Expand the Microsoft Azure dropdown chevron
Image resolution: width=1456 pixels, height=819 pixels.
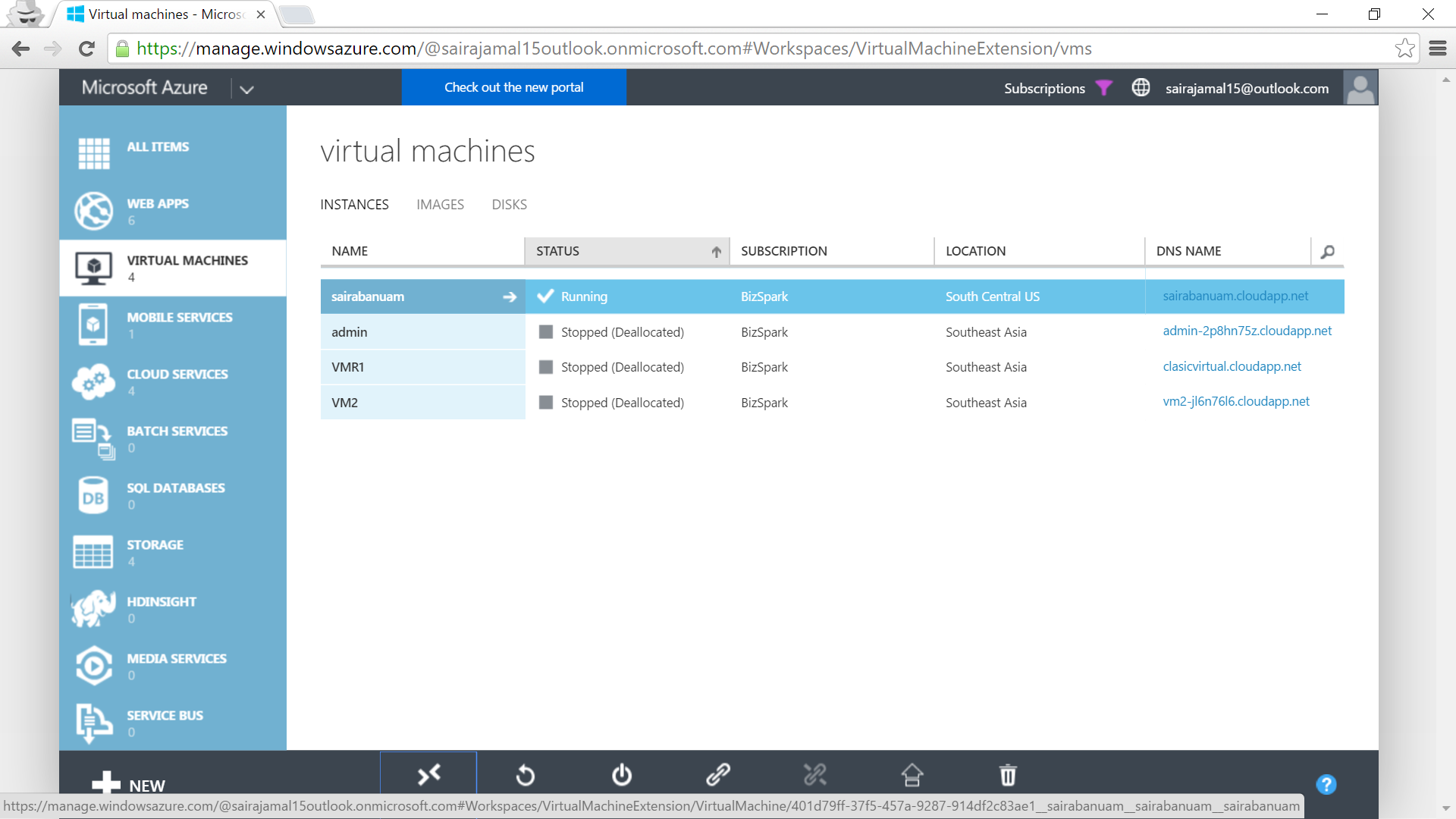246,89
